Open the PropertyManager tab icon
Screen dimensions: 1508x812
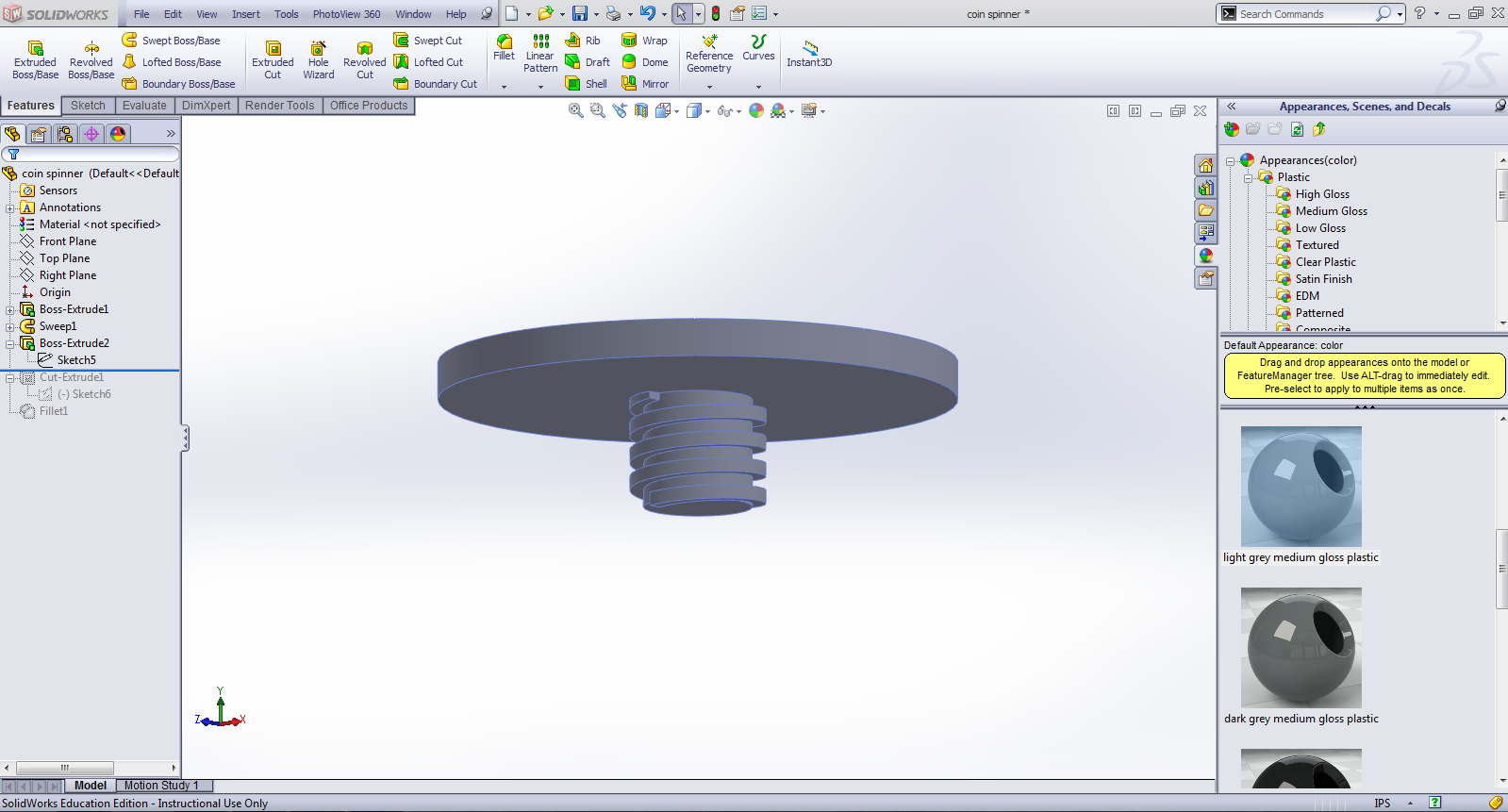click(x=39, y=134)
